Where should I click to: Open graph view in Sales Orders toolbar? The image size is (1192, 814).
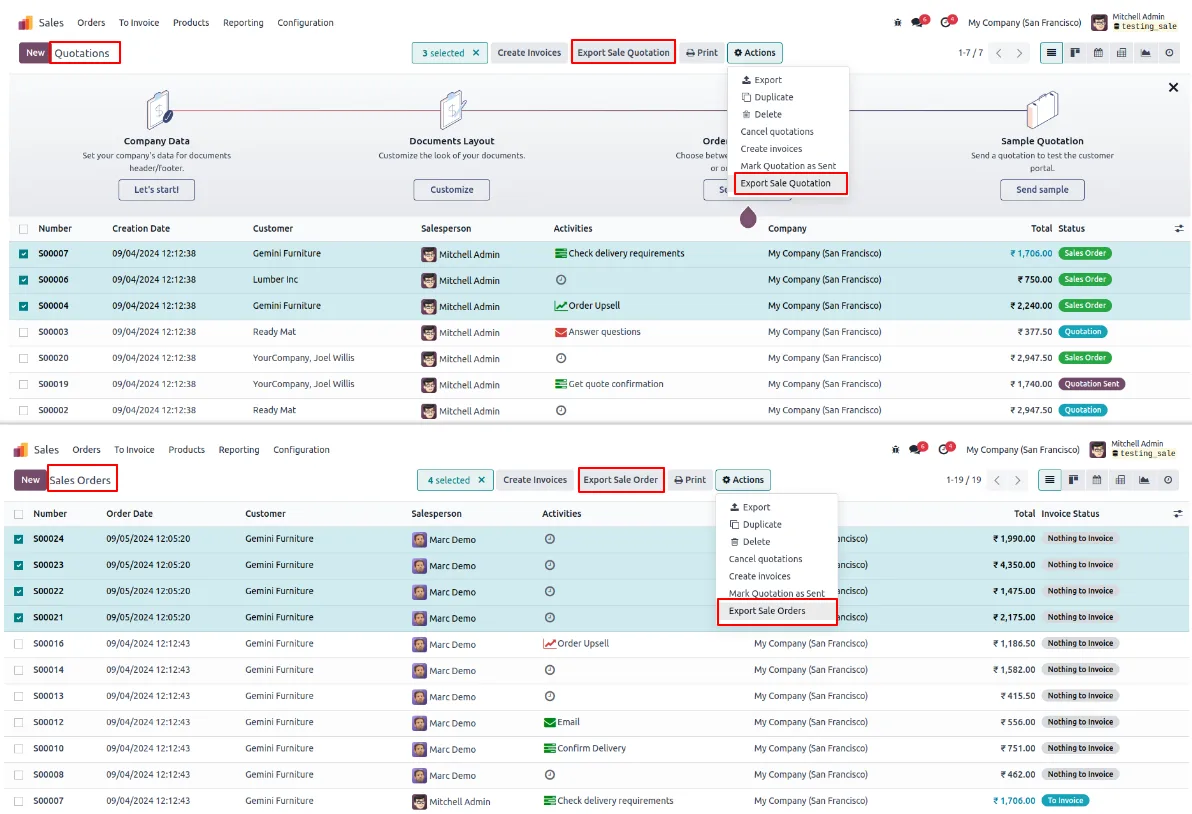point(1143,480)
